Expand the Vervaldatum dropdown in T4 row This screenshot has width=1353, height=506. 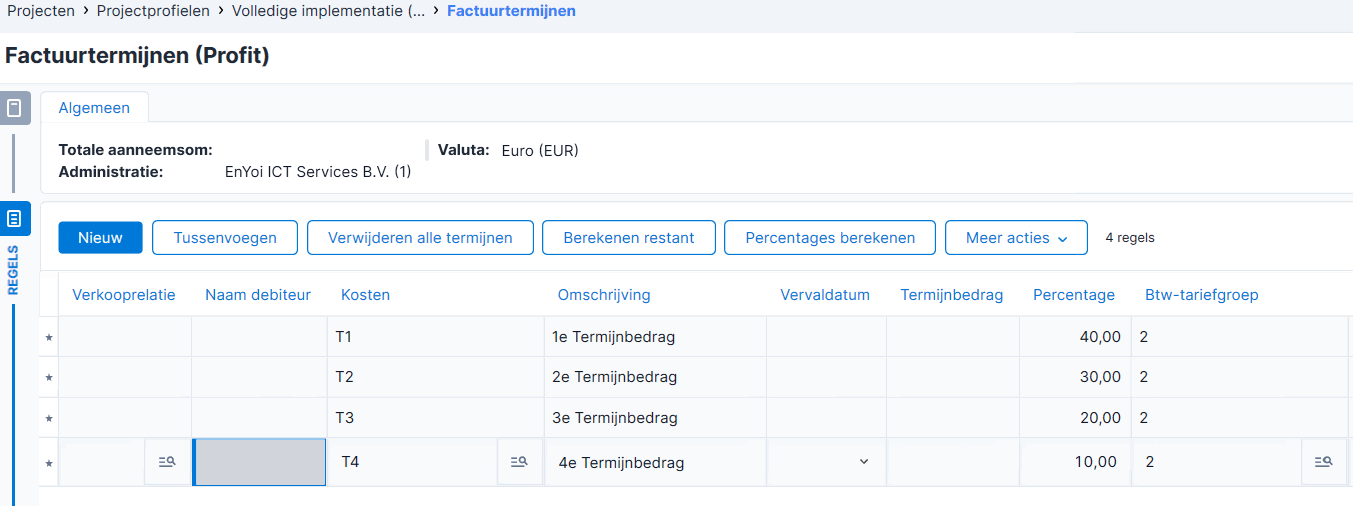864,462
